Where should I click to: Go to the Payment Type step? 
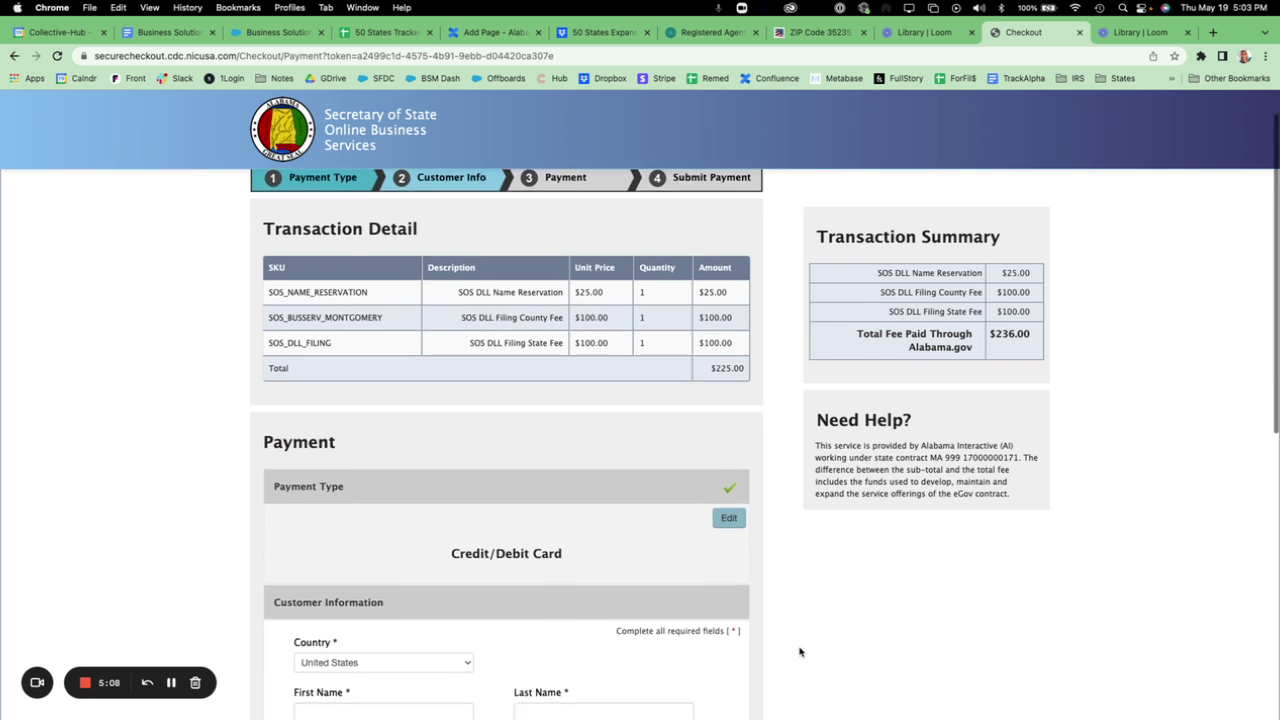click(313, 178)
